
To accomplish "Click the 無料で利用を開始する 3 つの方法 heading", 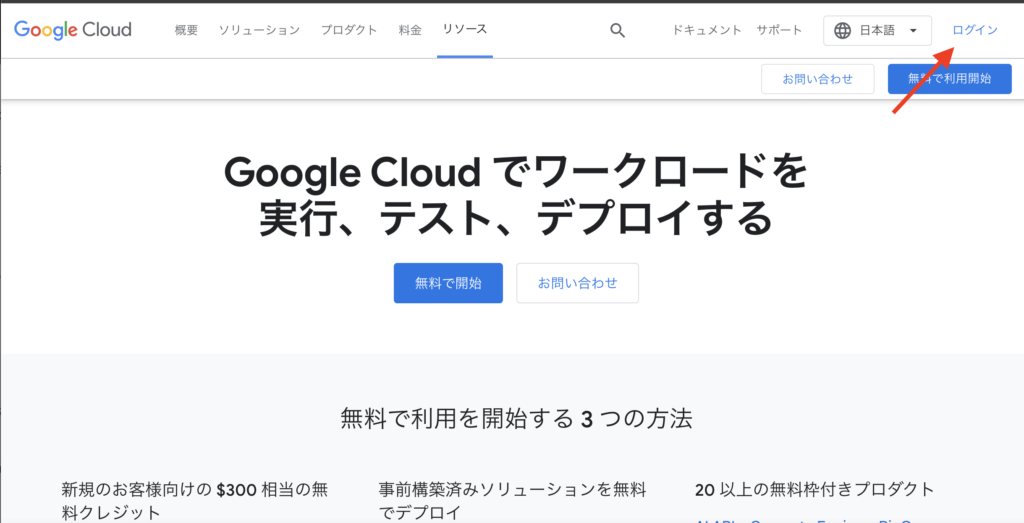I will coord(515,418).
